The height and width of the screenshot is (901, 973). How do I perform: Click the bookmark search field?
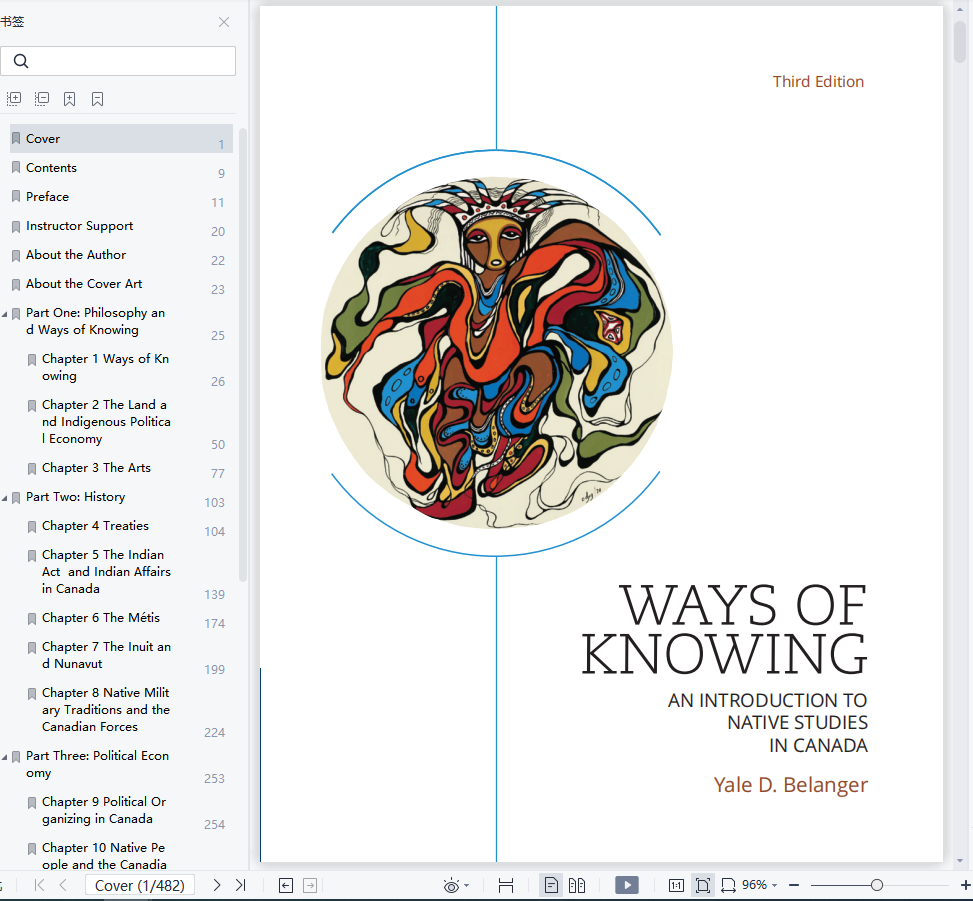(x=118, y=61)
